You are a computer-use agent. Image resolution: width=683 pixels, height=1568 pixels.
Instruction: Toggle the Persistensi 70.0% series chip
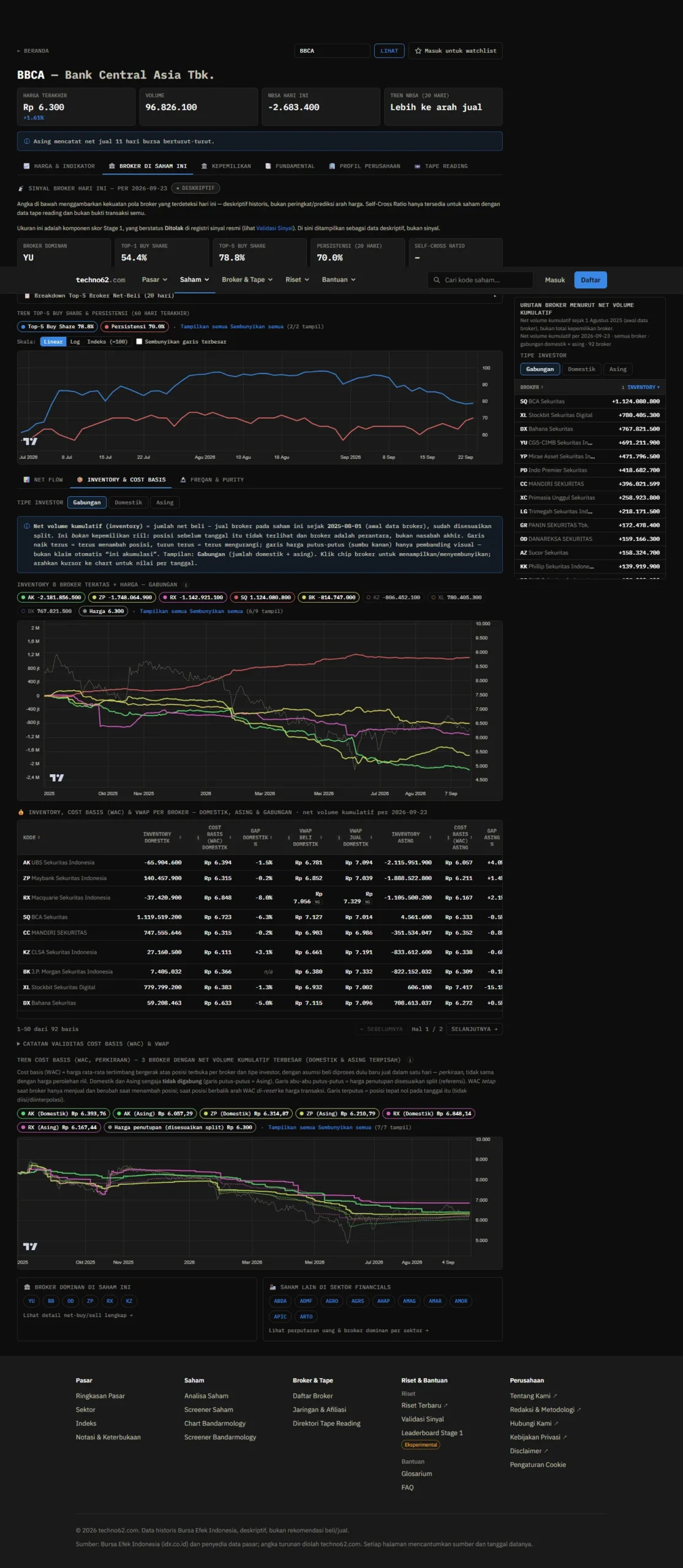click(134, 326)
